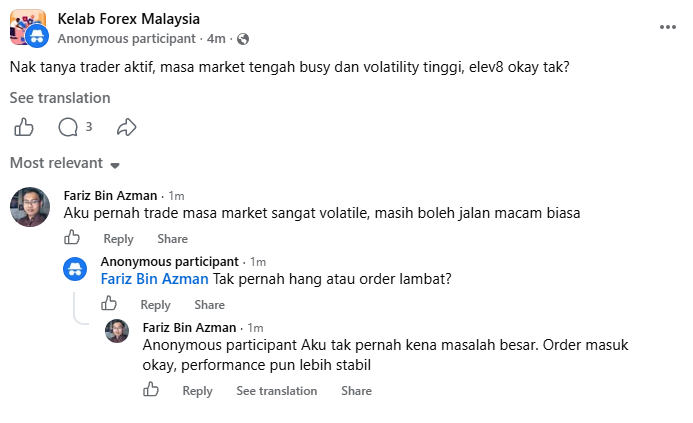This screenshot has height=423, width=693.
Task: Like the main post with thumbs-up icon
Action: [x=24, y=127]
